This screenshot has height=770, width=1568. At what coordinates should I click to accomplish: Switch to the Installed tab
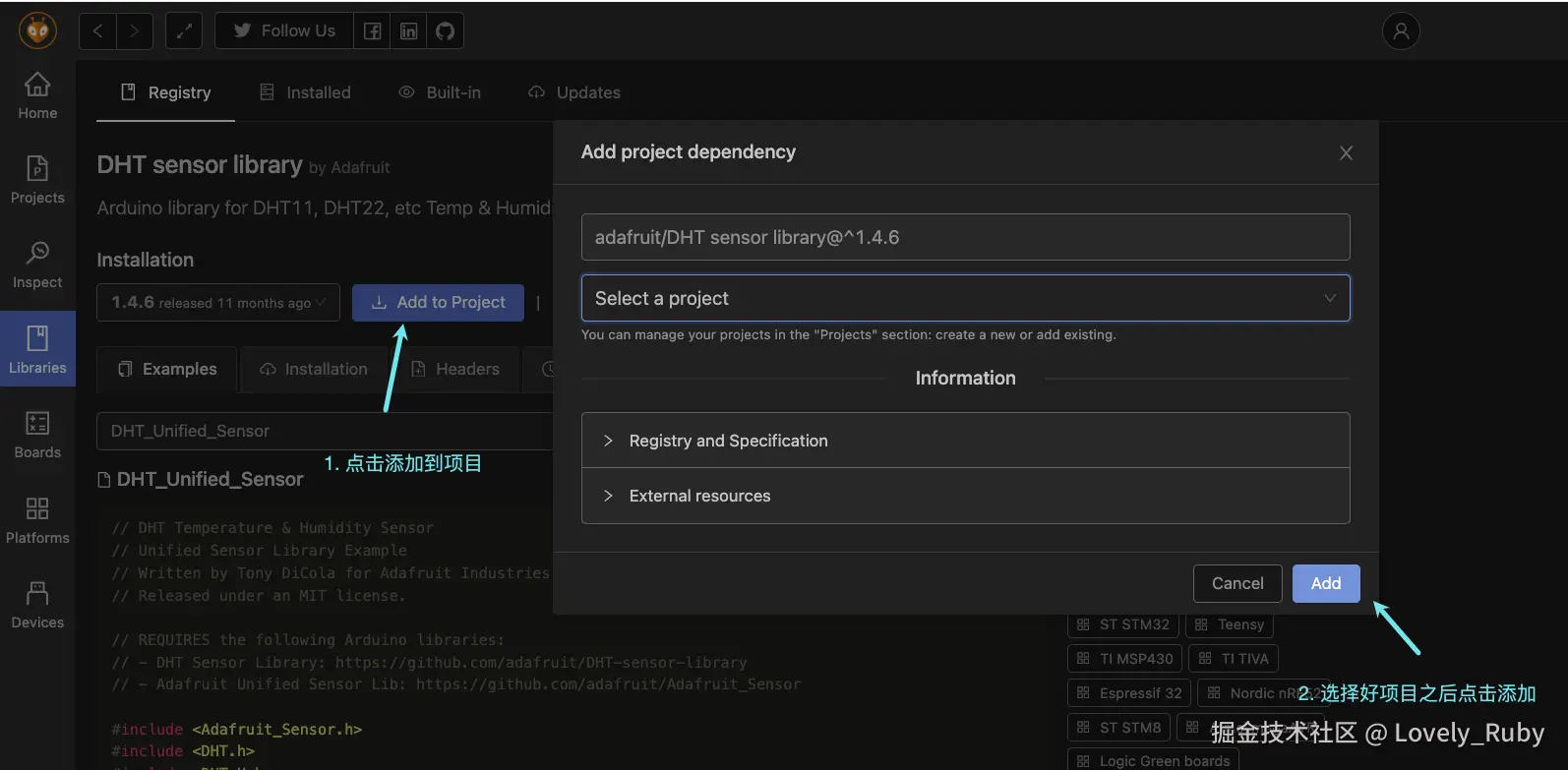click(x=305, y=92)
